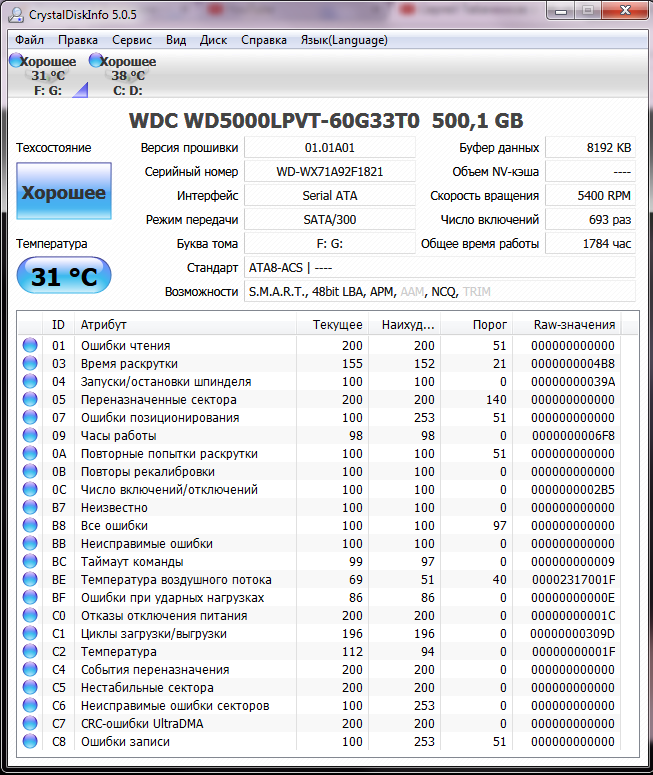Select the C: D: disk status icon

coord(124,75)
